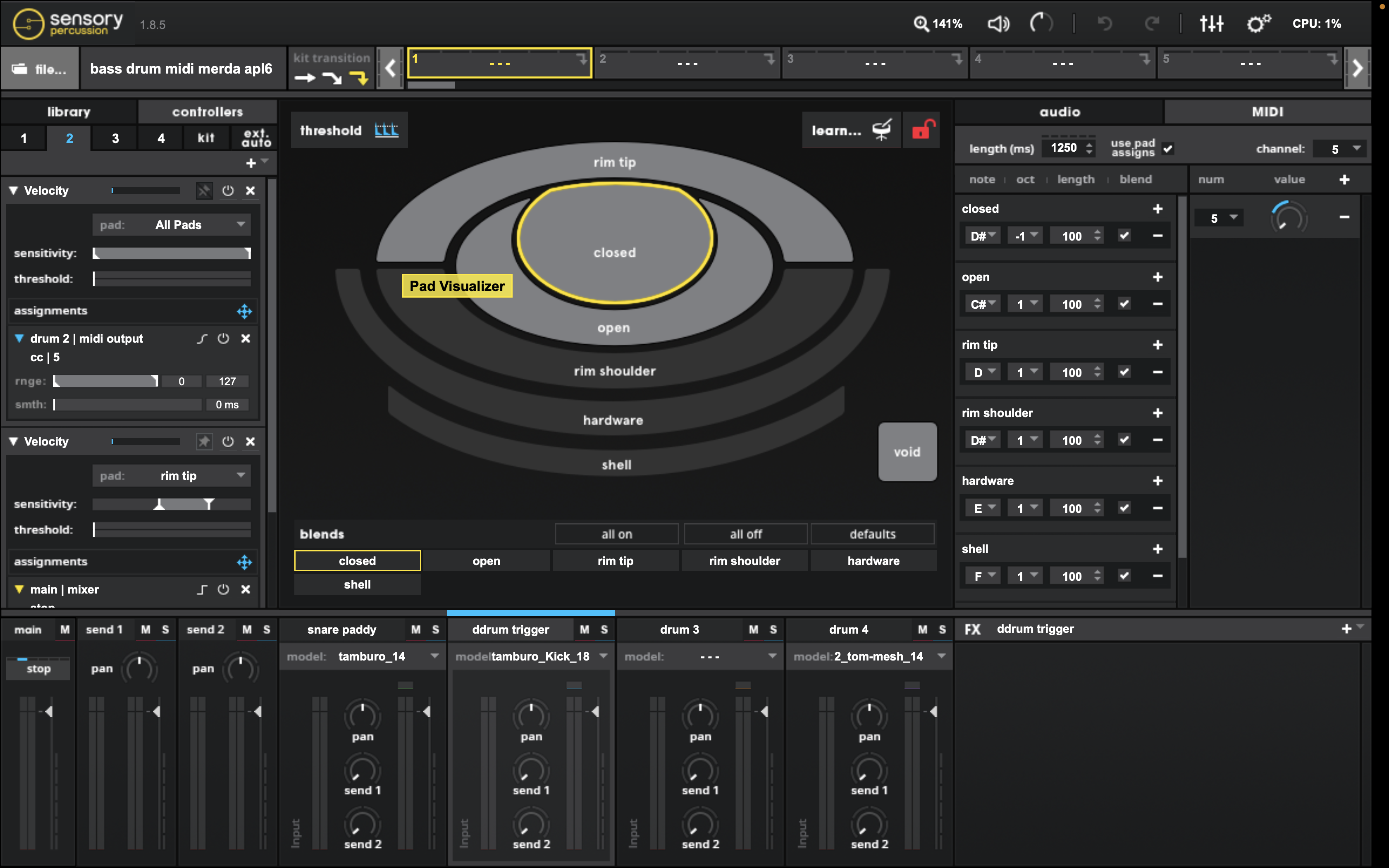Screen dimensions: 1389x868
Task: Click the master volume speaker icon
Action: click(998, 24)
